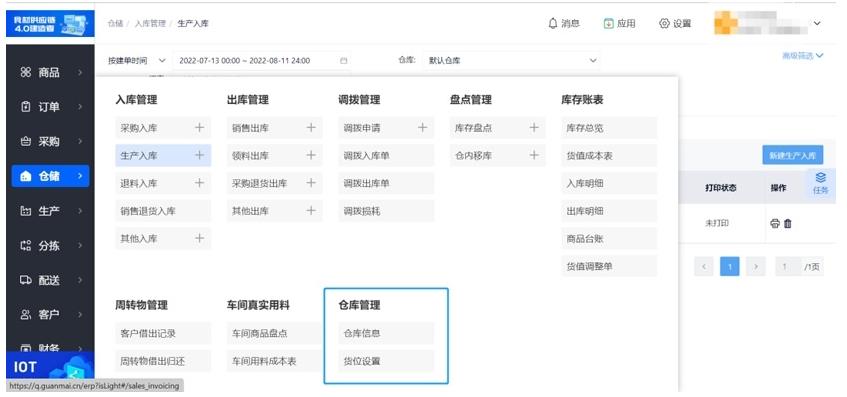Expand the 按建单时间 filter dropdown

[x=137, y=61]
